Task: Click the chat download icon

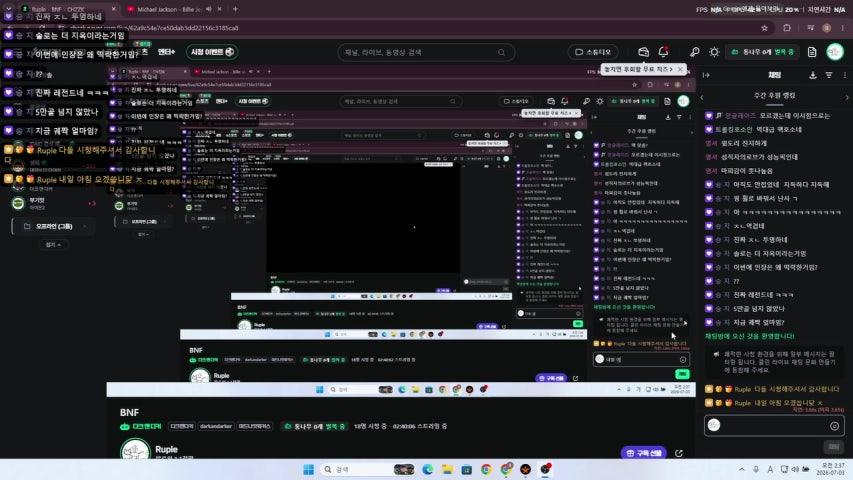Action: (813, 75)
